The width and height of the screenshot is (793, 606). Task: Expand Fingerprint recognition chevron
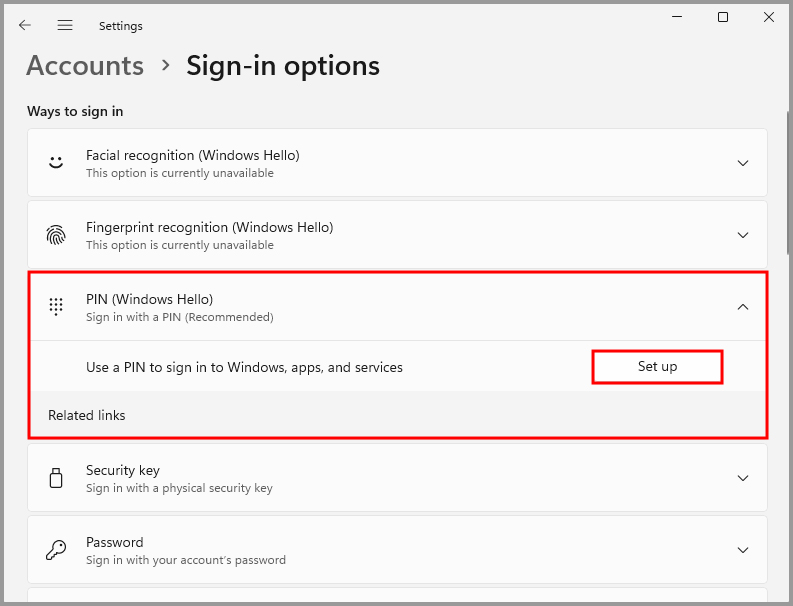click(742, 235)
